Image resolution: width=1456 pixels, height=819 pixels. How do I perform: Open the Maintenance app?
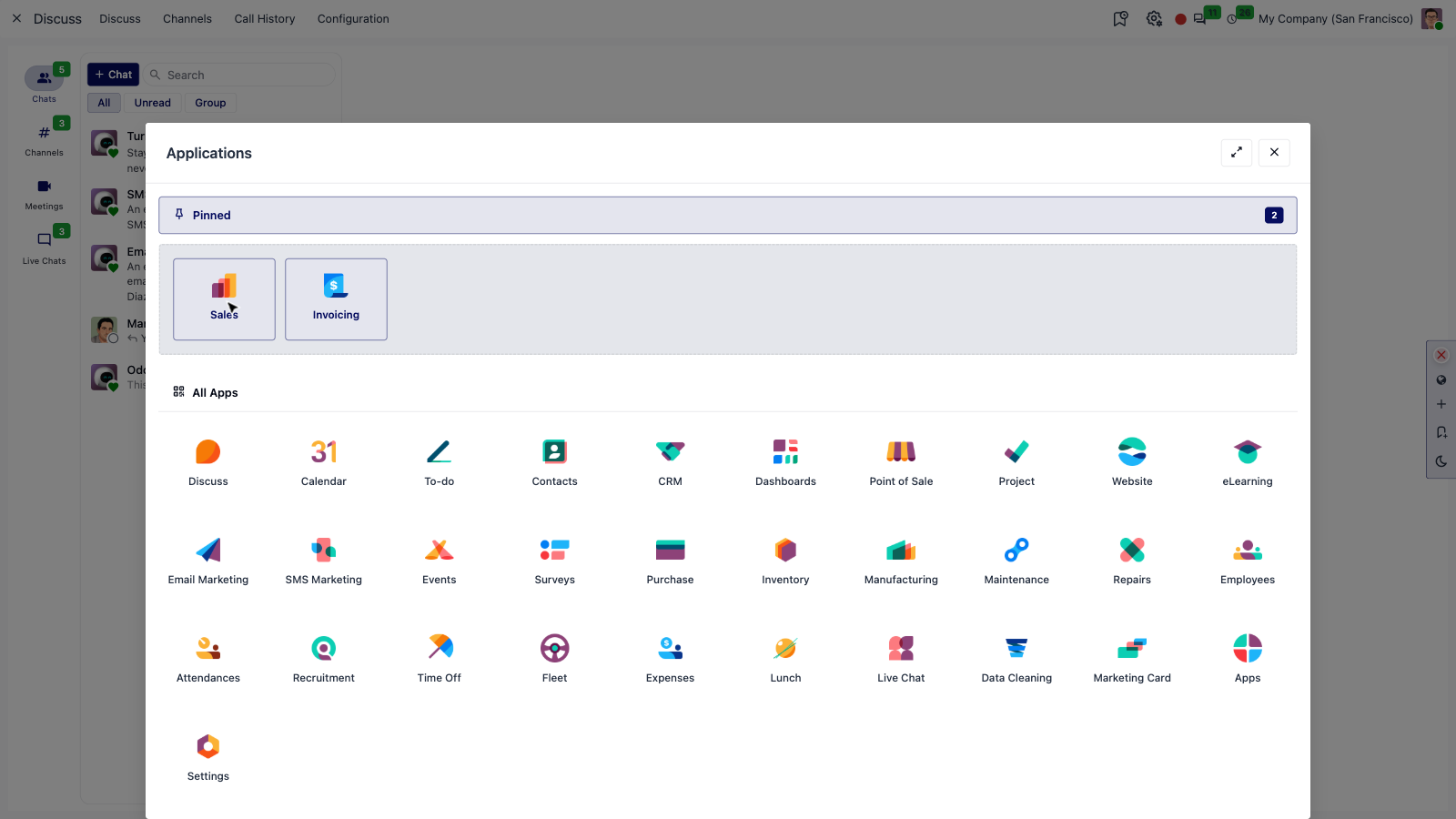1016,561
